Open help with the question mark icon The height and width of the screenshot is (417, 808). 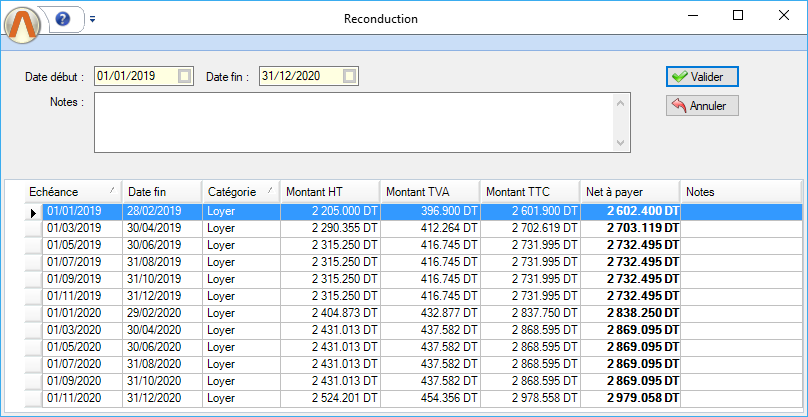63,19
